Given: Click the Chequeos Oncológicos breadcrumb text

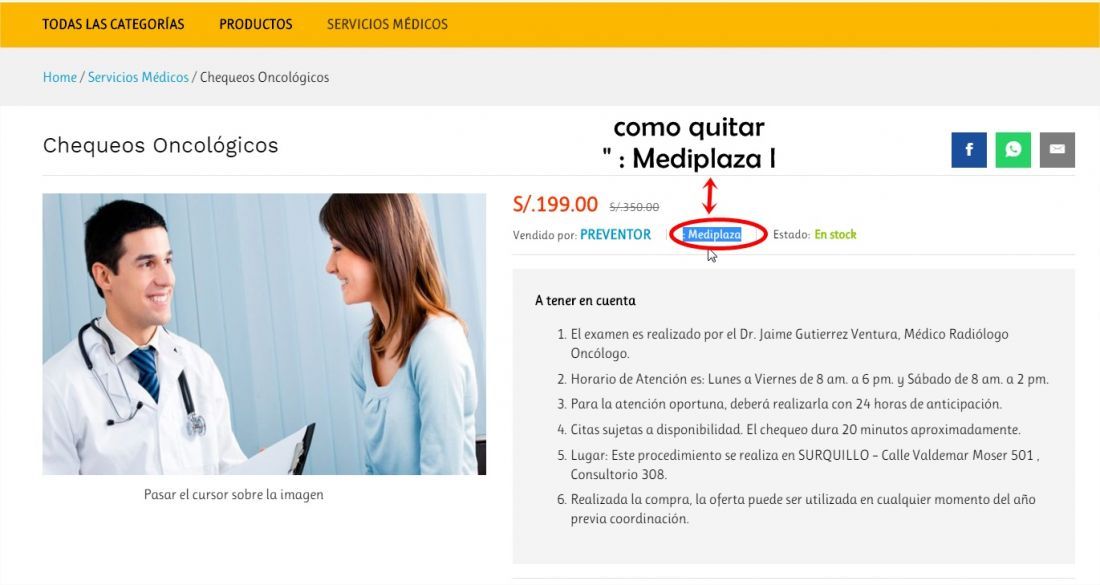Looking at the screenshot, I should pyautogui.click(x=264, y=77).
